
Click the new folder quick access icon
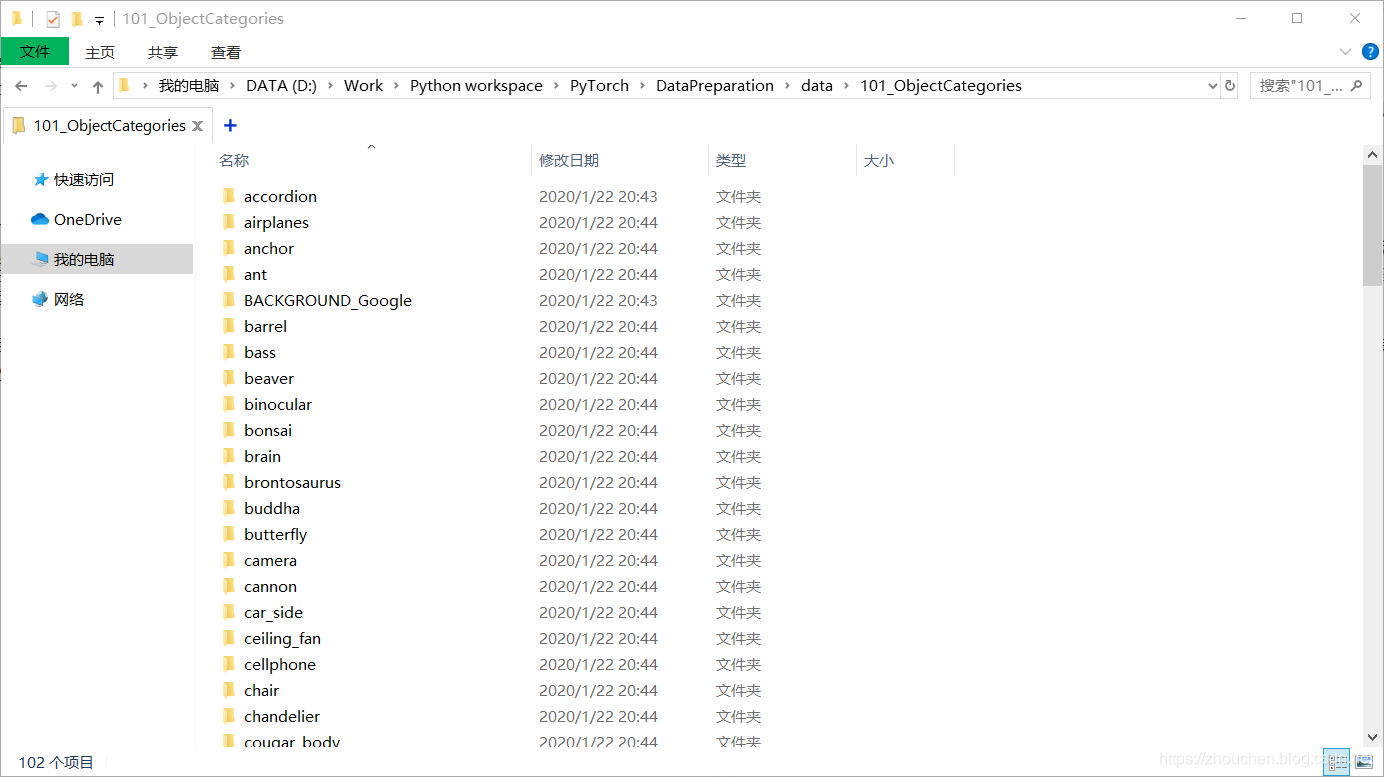coord(77,19)
